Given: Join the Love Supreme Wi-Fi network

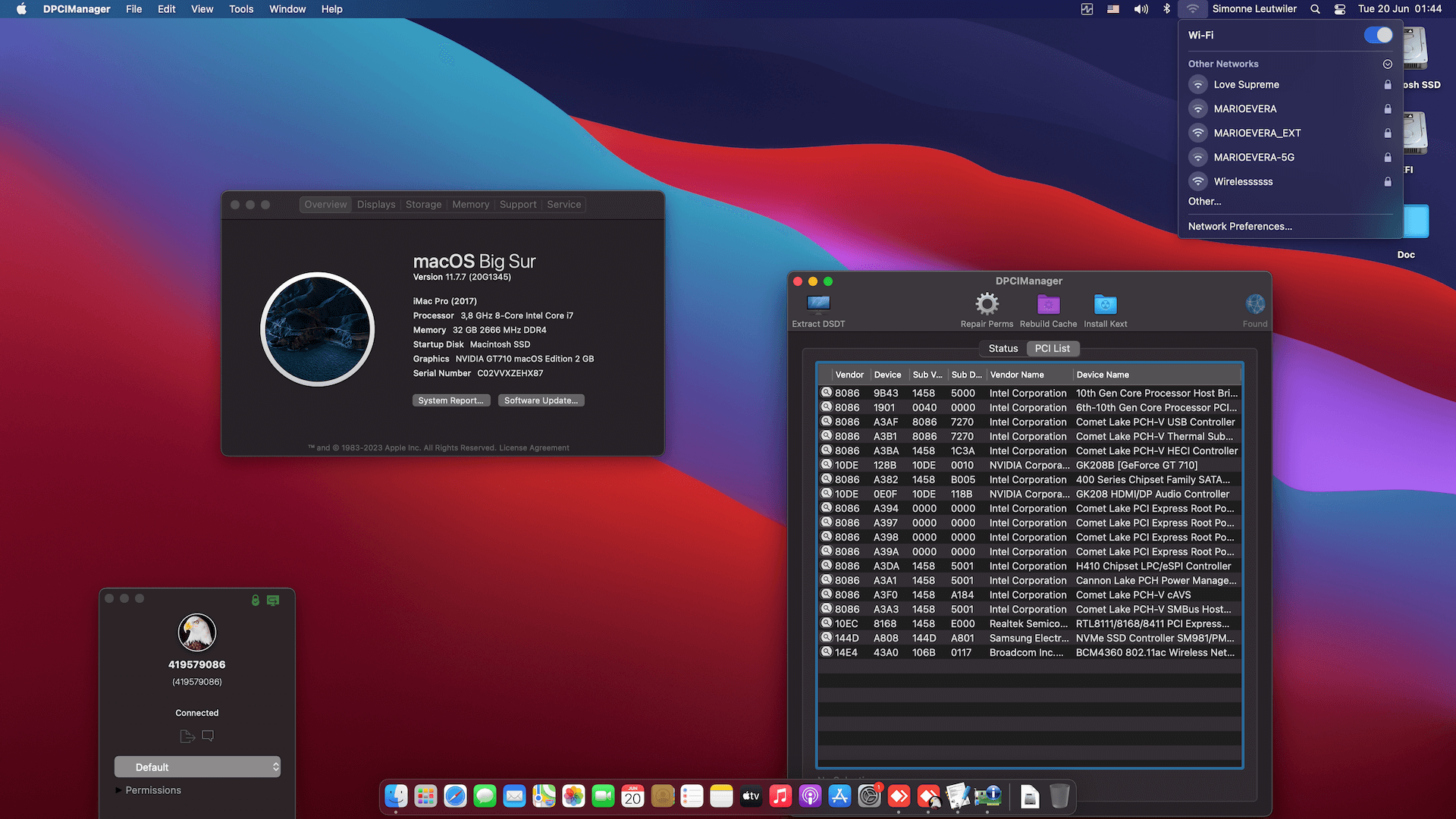Looking at the screenshot, I should click(x=1290, y=85).
